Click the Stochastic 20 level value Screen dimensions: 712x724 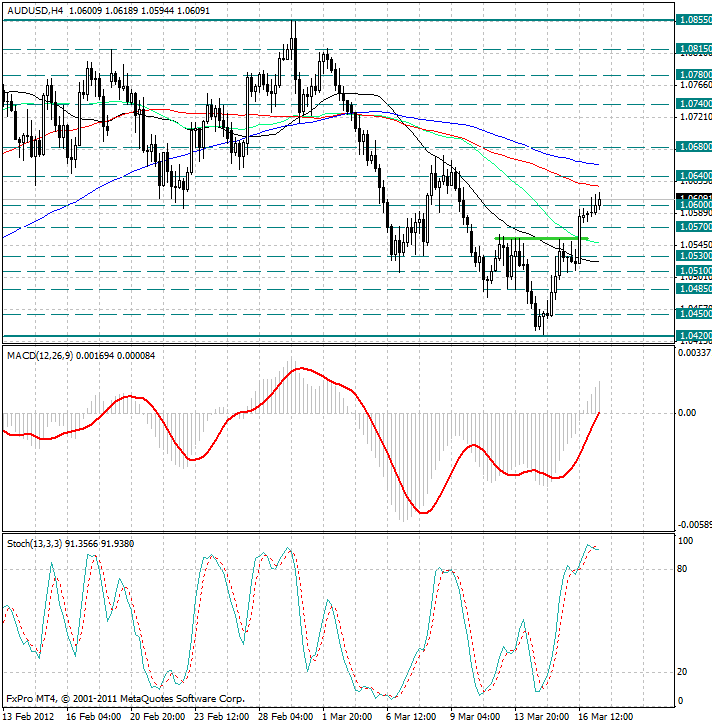pyautogui.click(x=682, y=672)
